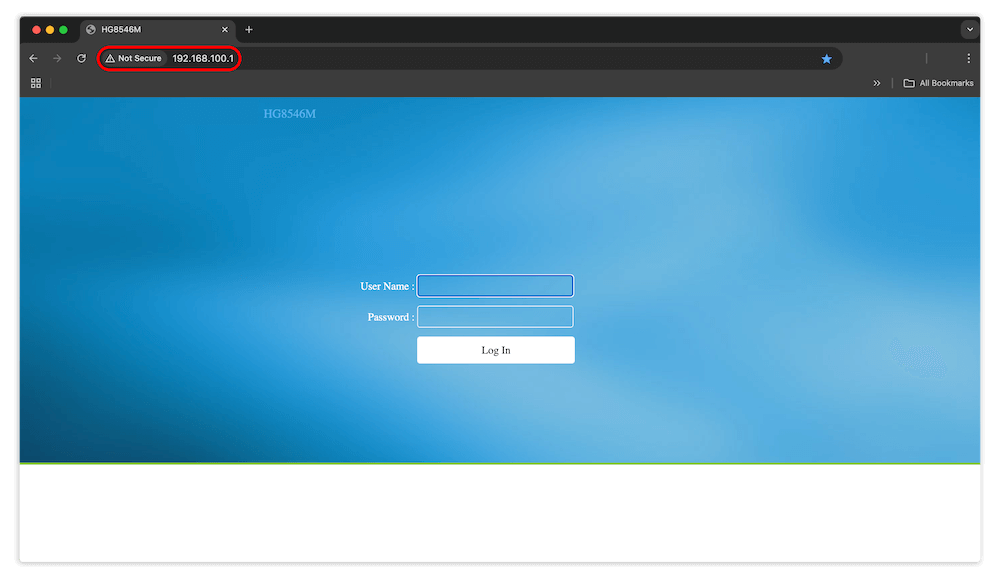Open the apps grid in bookmarks bar
Screen dimensions: 1000x578
[x=36, y=83]
